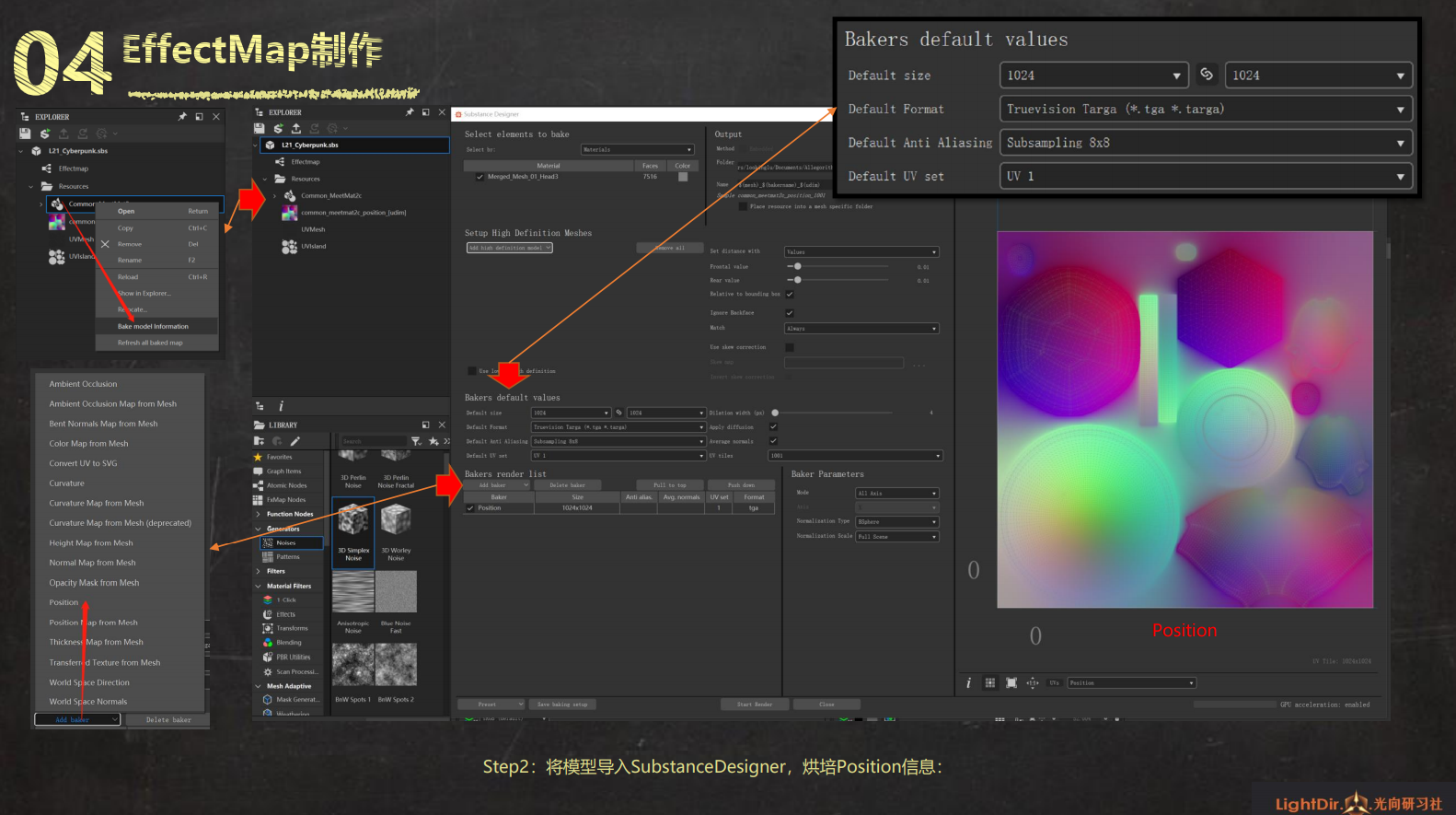Image resolution: width=1456 pixels, height=815 pixels.
Task: Toggle Use low as high definition checkbox
Action: tap(472, 371)
